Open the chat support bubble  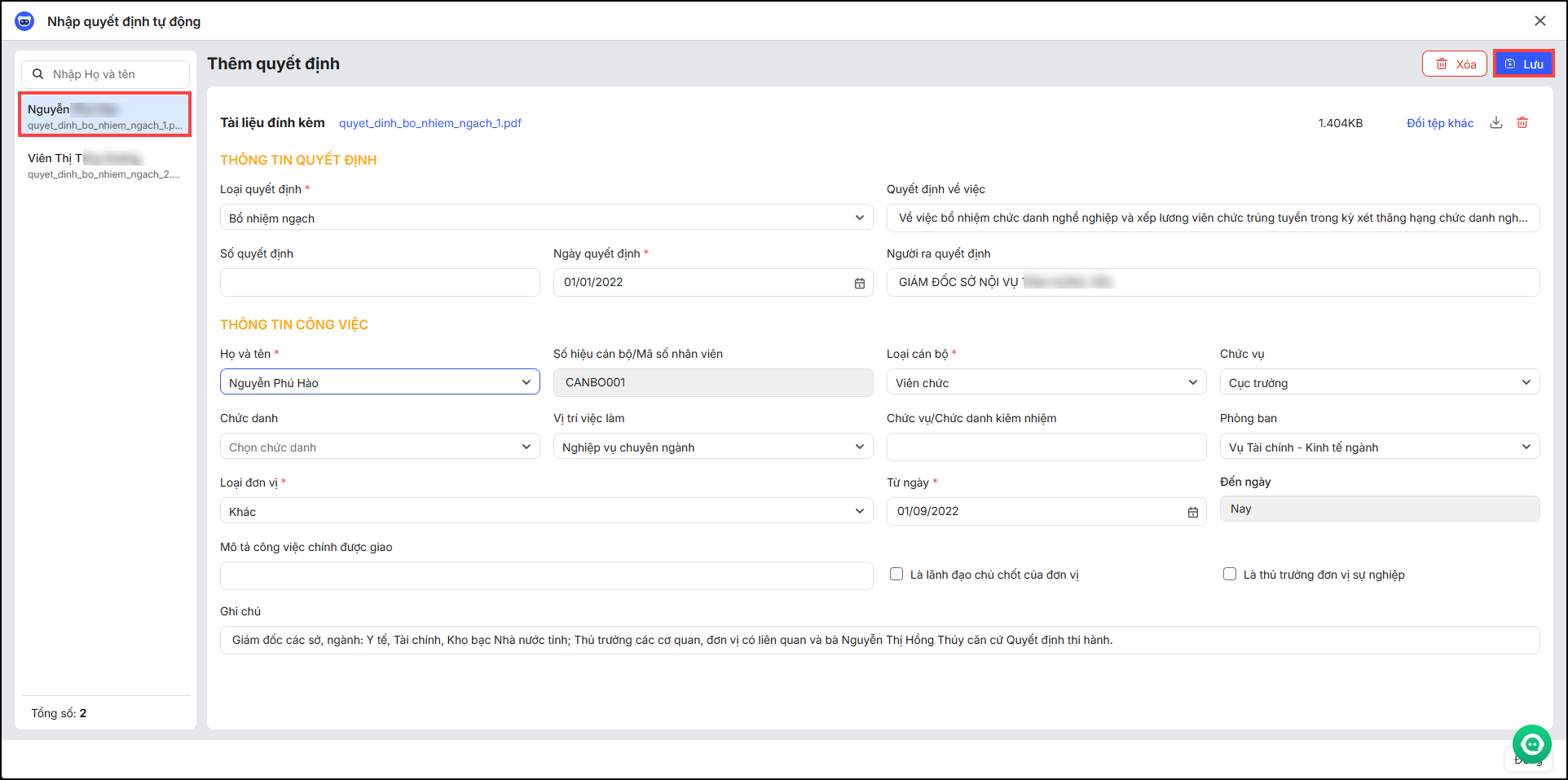[1531, 744]
